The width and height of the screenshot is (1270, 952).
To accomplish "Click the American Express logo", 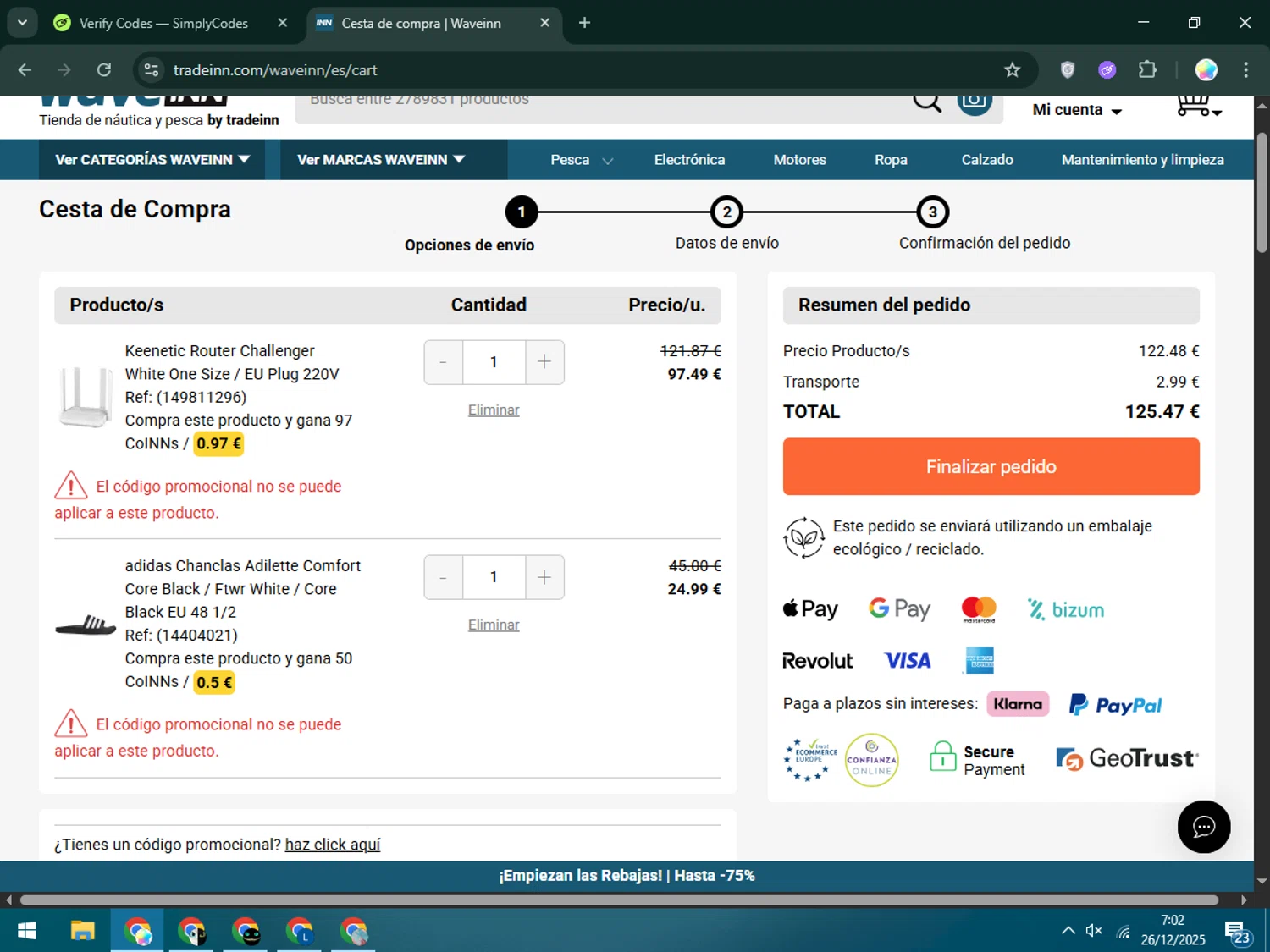I will pyautogui.click(x=980, y=661).
